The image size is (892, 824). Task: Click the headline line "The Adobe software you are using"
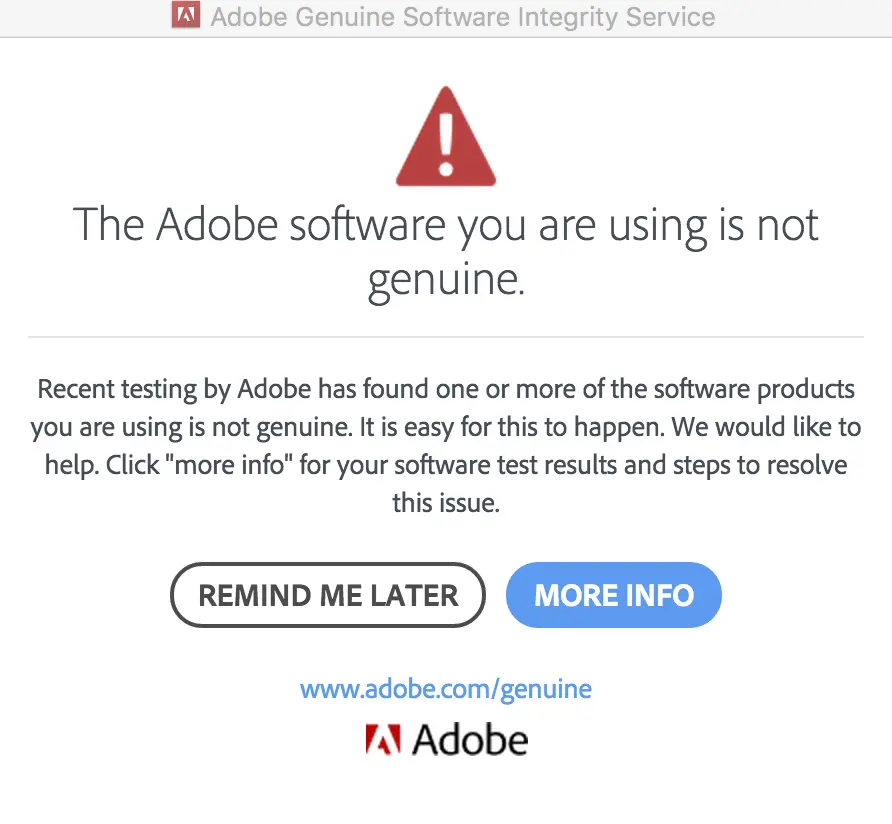click(446, 224)
